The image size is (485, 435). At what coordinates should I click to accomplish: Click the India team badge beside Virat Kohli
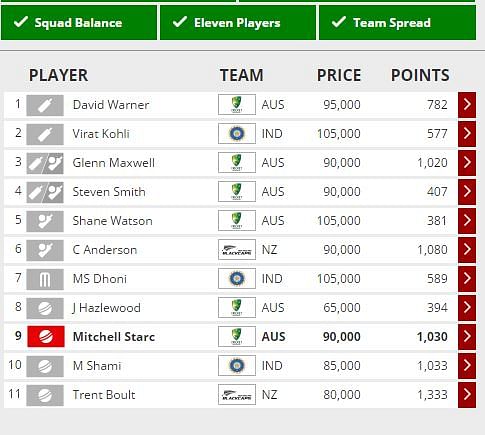[237, 134]
